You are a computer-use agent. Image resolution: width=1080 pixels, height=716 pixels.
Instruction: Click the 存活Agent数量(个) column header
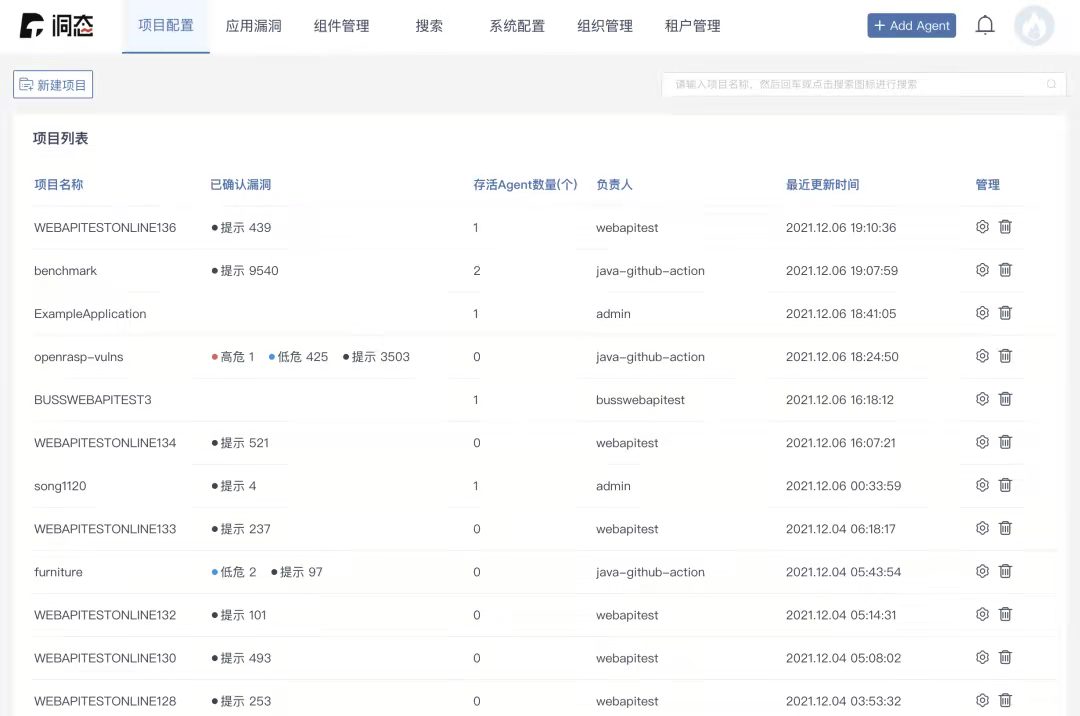525,185
